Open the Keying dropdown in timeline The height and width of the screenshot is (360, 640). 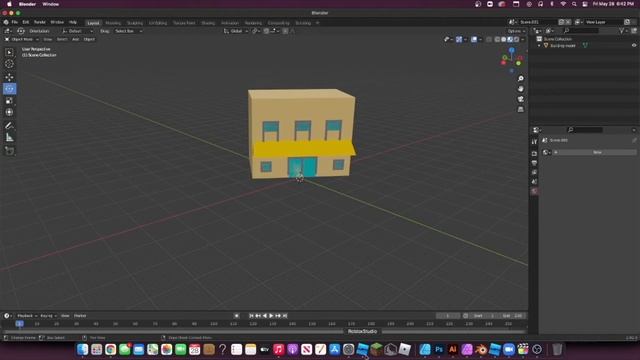tap(48, 316)
